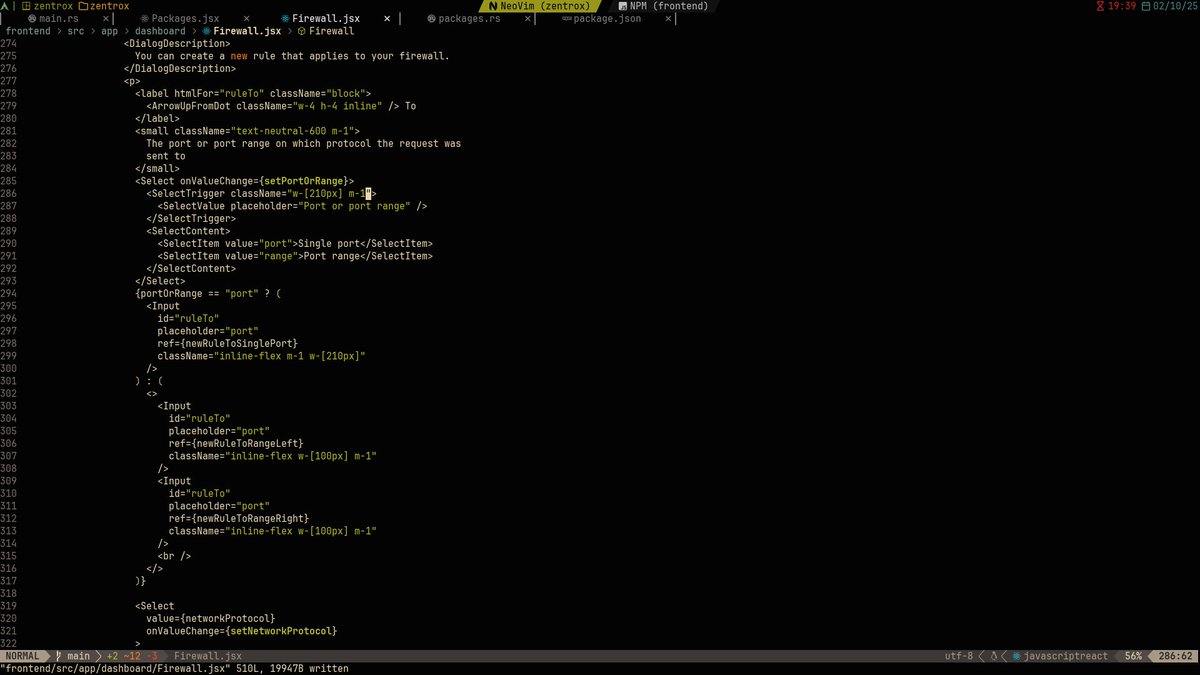Click the NORMAL mode indicator
The height and width of the screenshot is (675, 1200).
point(20,656)
